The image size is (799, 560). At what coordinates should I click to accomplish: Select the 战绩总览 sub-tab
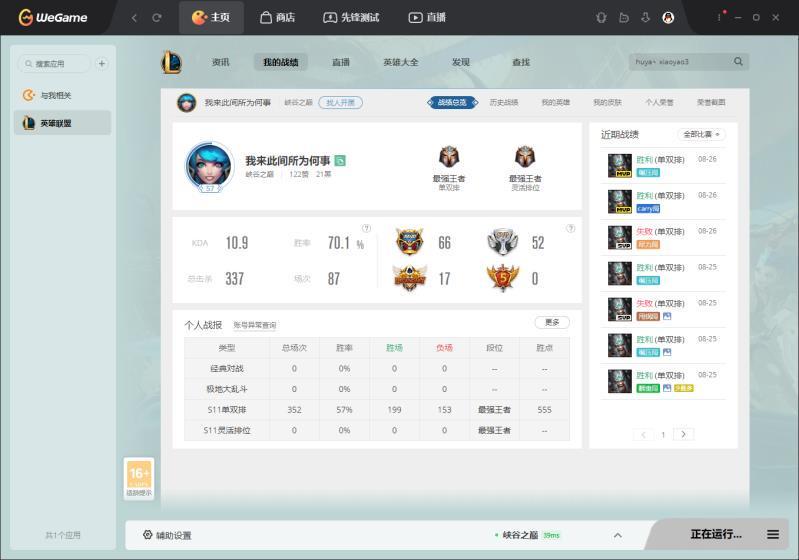(x=452, y=102)
